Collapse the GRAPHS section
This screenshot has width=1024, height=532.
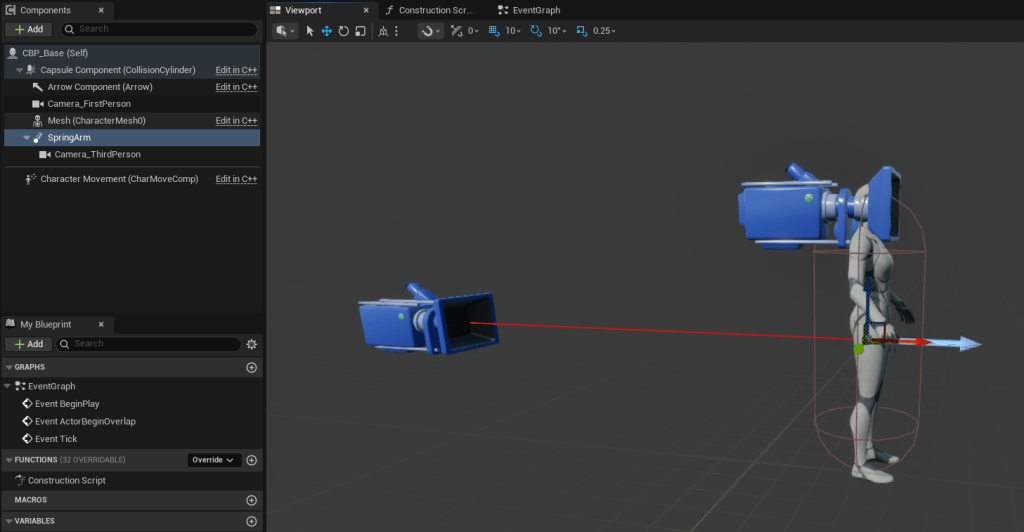[x=9, y=368]
